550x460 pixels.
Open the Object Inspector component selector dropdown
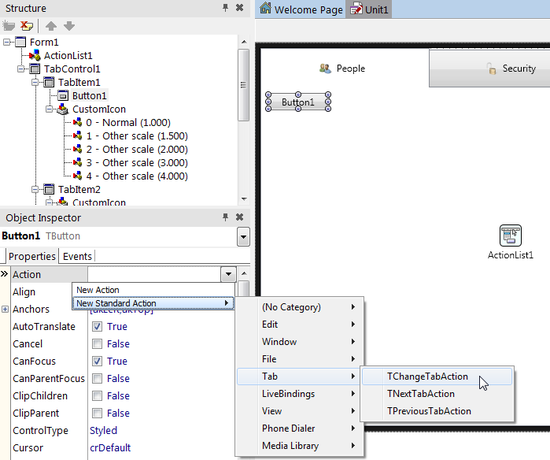coord(243,236)
